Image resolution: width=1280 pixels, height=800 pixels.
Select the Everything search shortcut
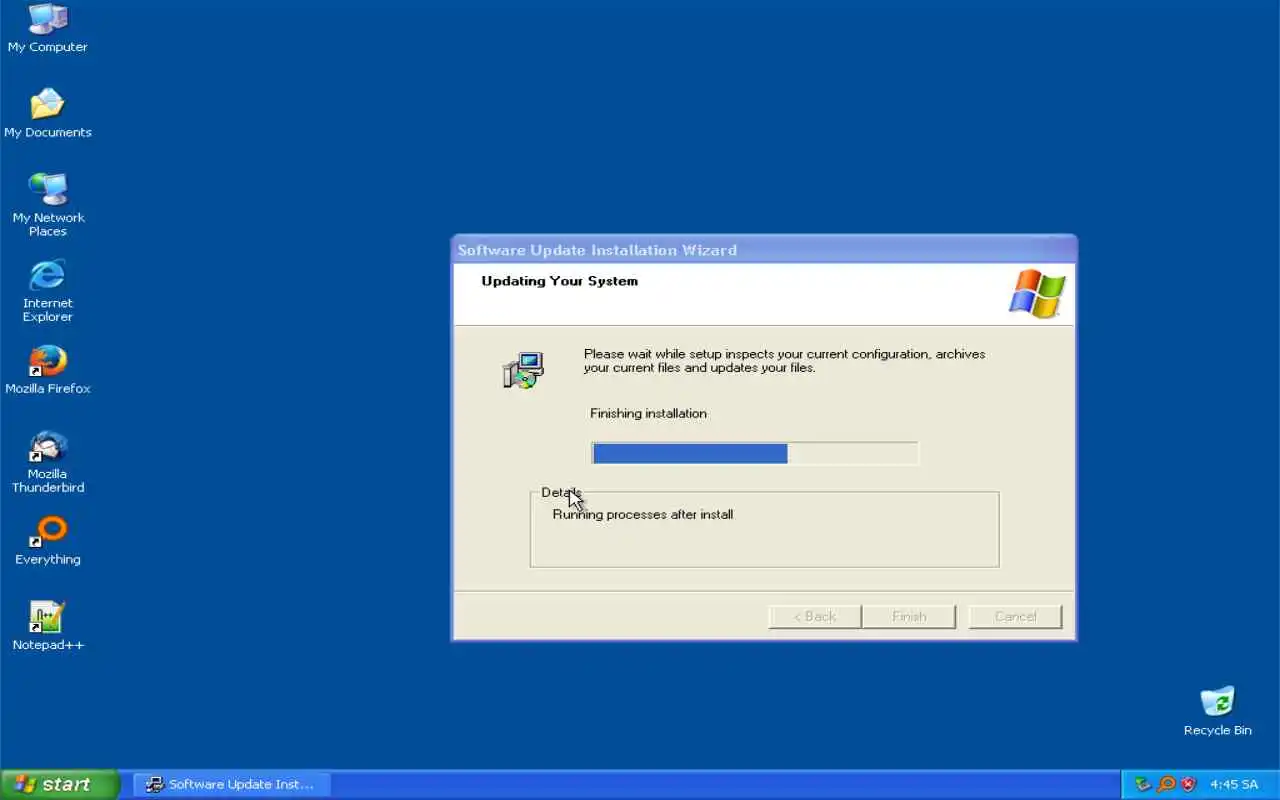pos(47,541)
